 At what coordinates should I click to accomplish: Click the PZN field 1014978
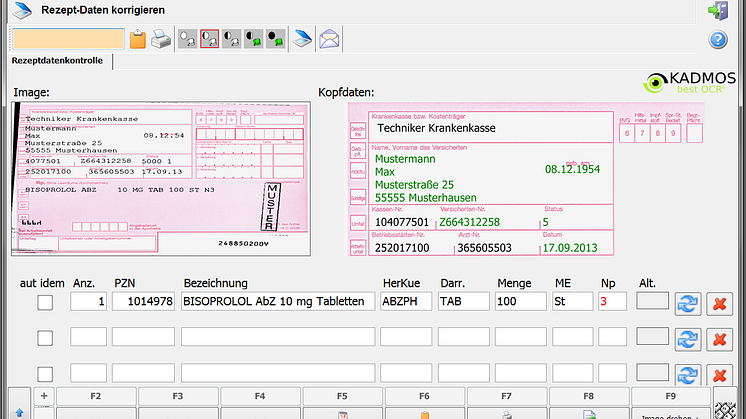point(143,302)
